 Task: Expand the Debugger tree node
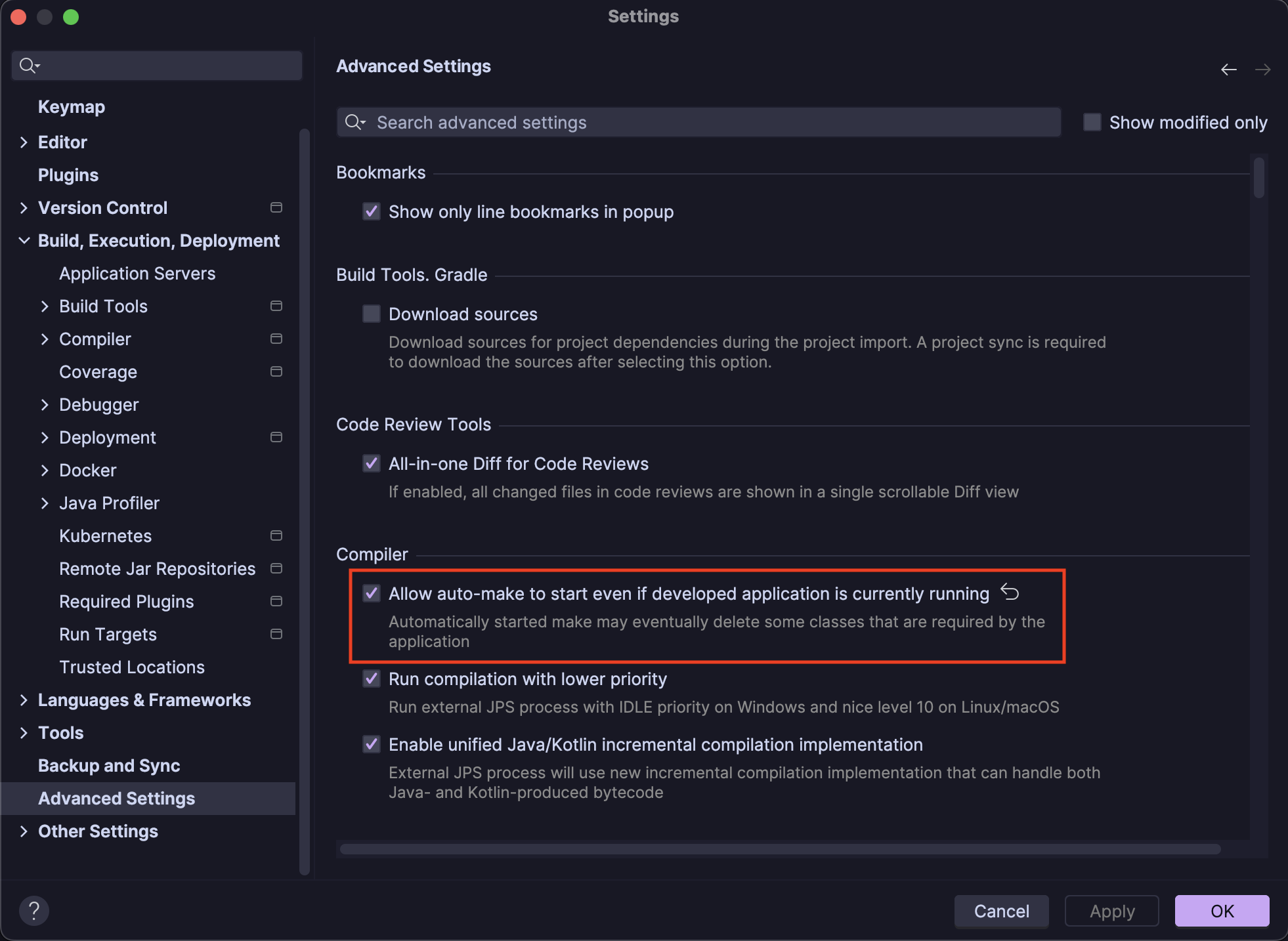[x=45, y=404]
